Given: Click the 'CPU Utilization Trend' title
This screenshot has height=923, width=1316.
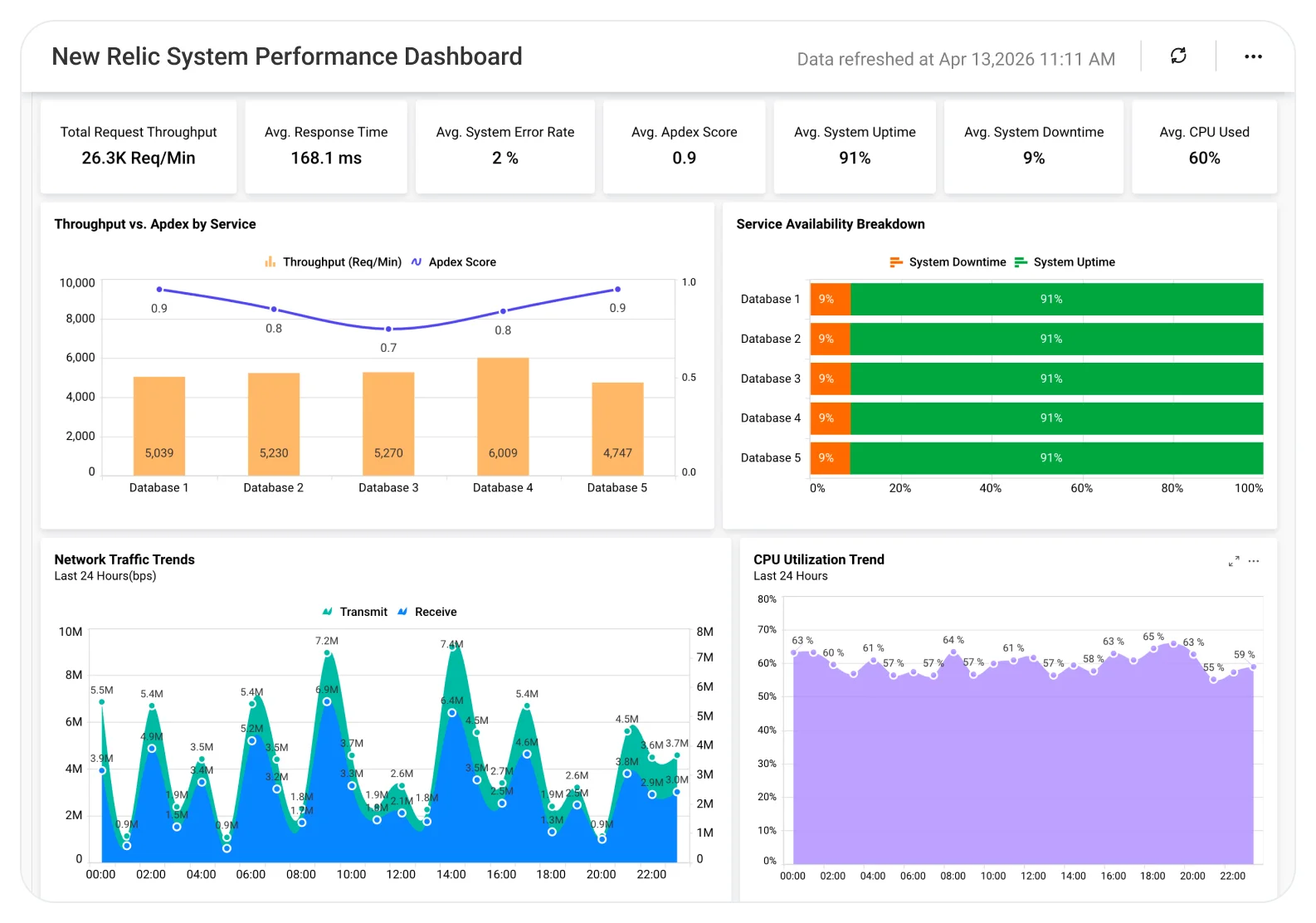Looking at the screenshot, I should click(x=819, y=559).
